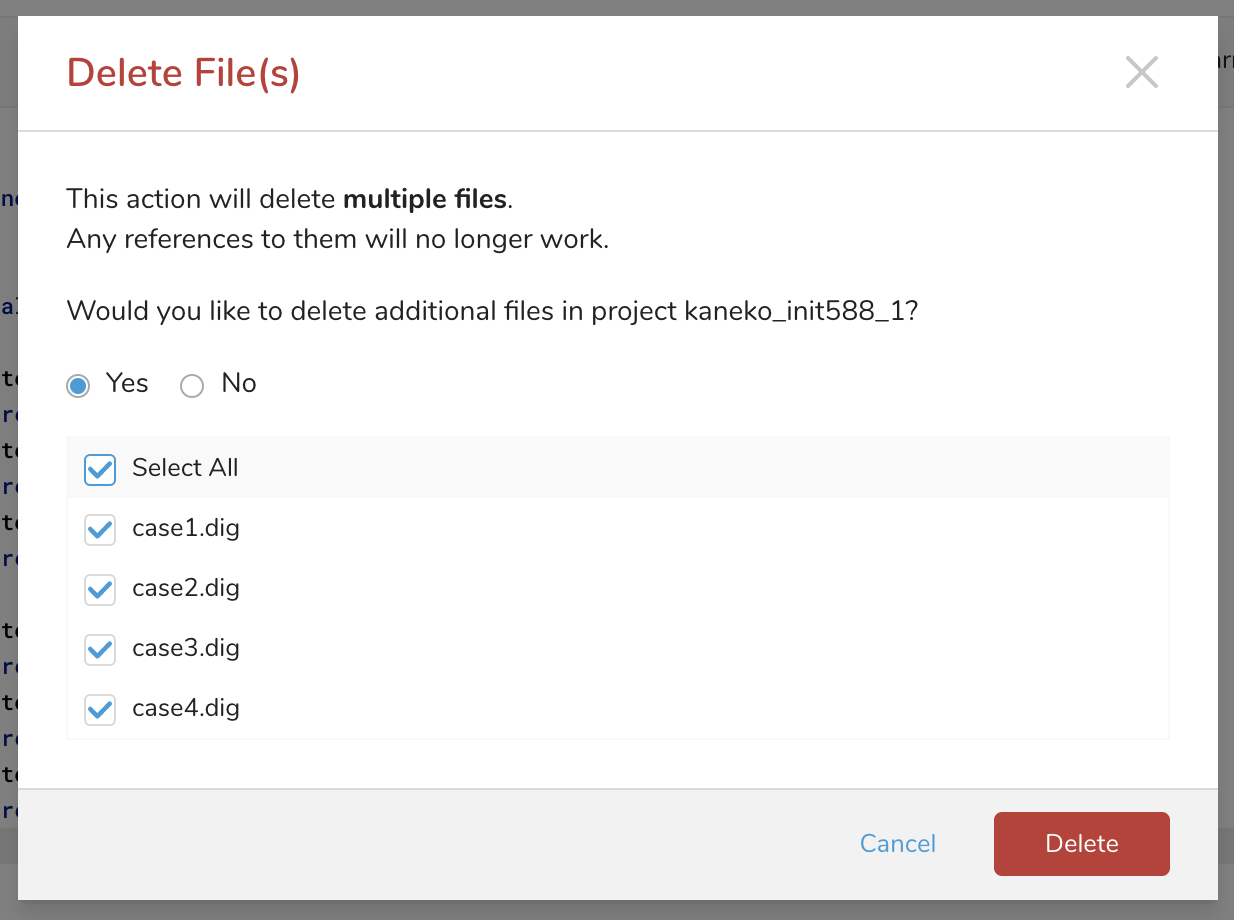Click the 'Delete File(s)' dialog title
The image size is (1234, 920).
click(183, 74)
